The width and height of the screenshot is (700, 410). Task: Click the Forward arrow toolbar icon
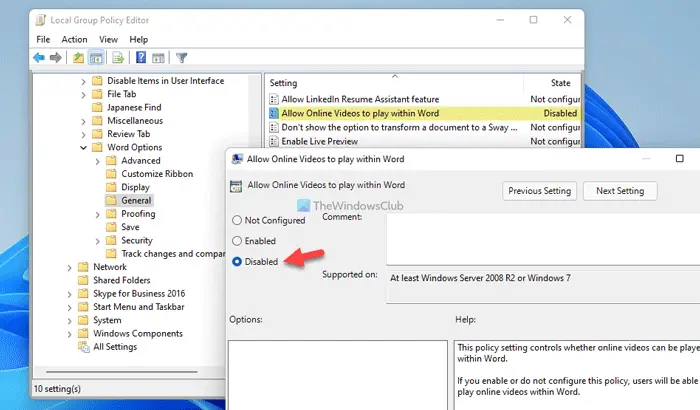(x=55, y=58)
